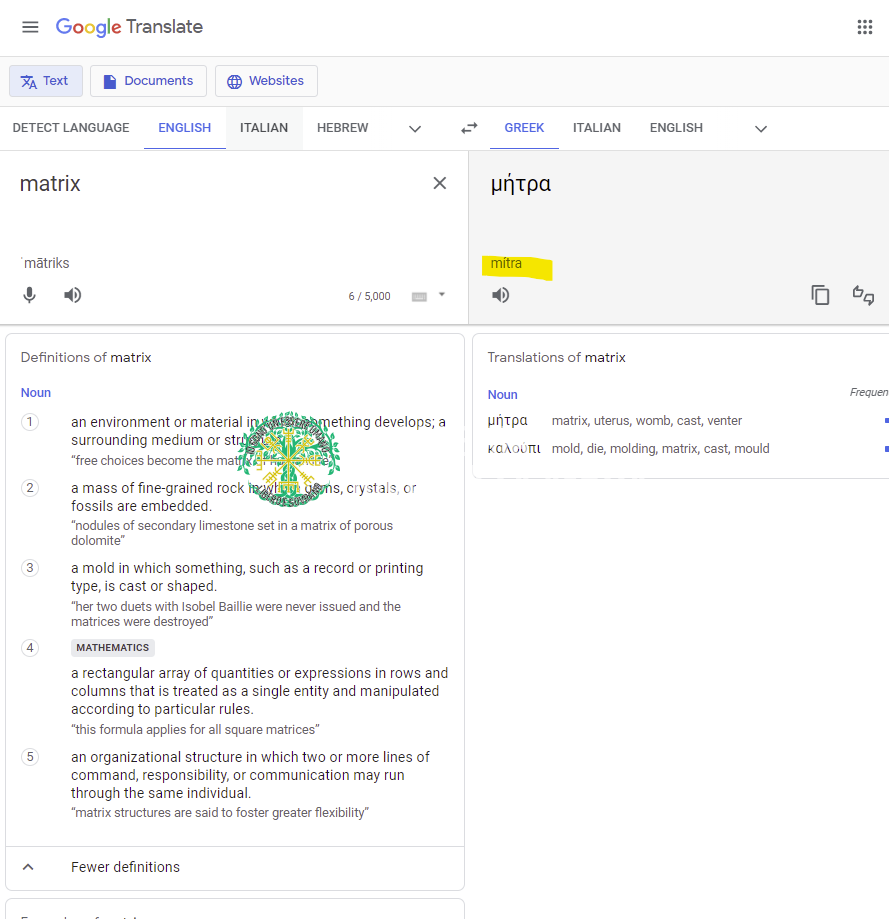Click the Google Translate logo
889x919 pixels.
point(129,27)
